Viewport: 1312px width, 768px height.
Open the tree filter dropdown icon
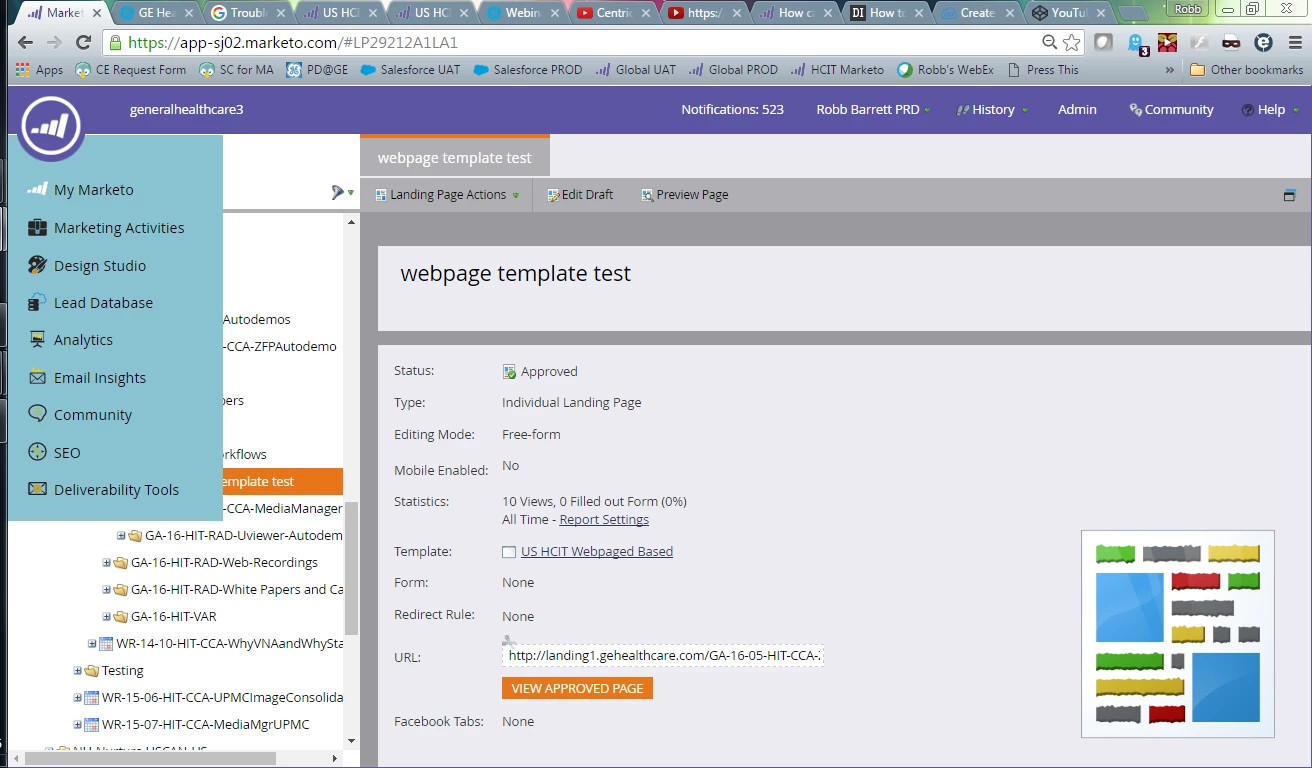point(343,192)
